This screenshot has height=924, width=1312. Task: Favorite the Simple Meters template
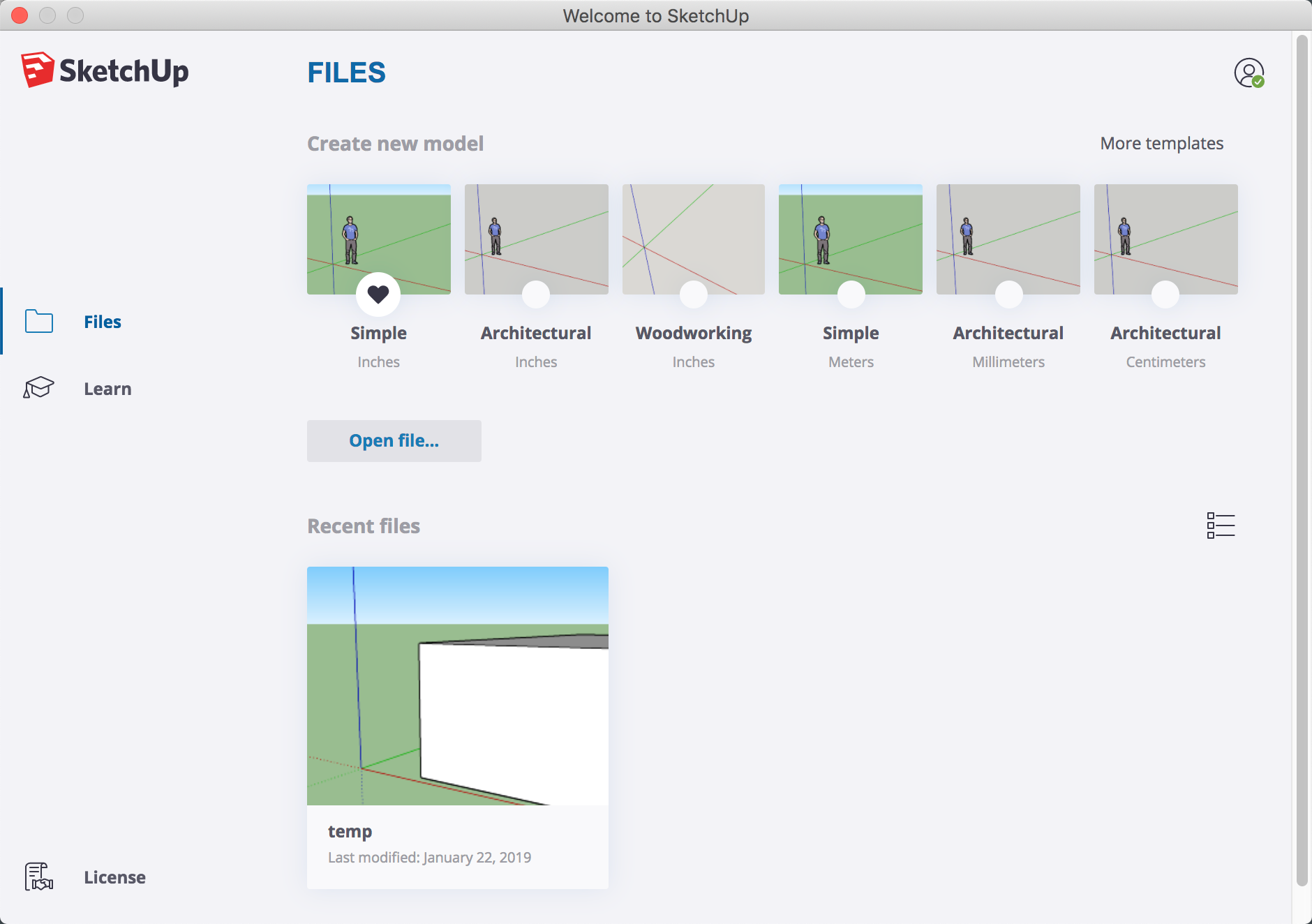851,295
